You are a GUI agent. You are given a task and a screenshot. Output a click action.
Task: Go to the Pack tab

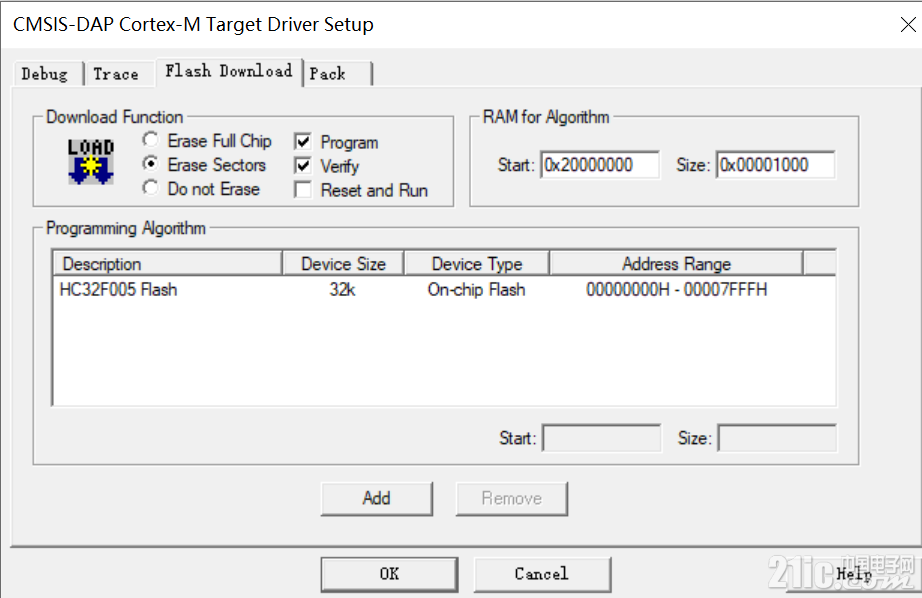[x=337, y=74]
